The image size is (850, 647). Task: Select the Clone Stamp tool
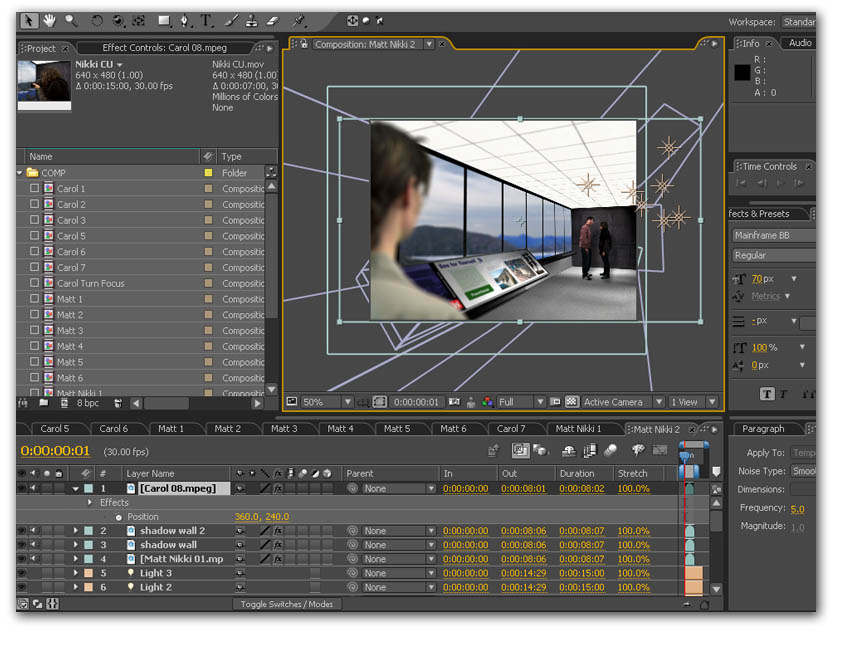click(250, 20)
